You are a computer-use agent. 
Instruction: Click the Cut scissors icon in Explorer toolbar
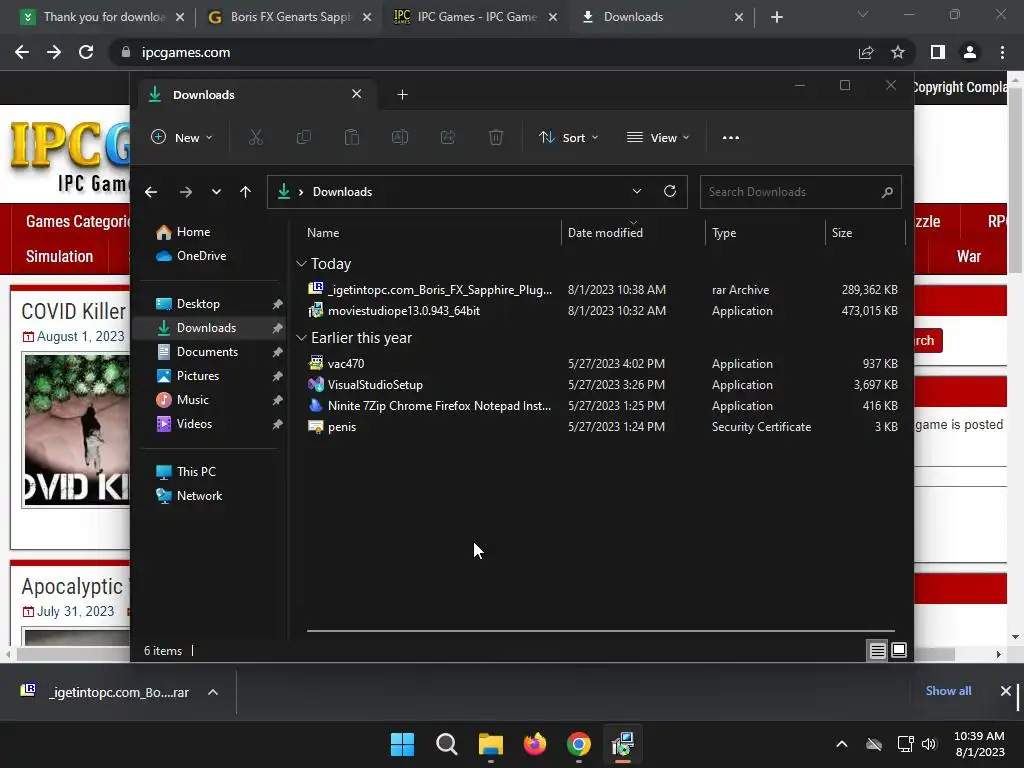tap(255, 137)
